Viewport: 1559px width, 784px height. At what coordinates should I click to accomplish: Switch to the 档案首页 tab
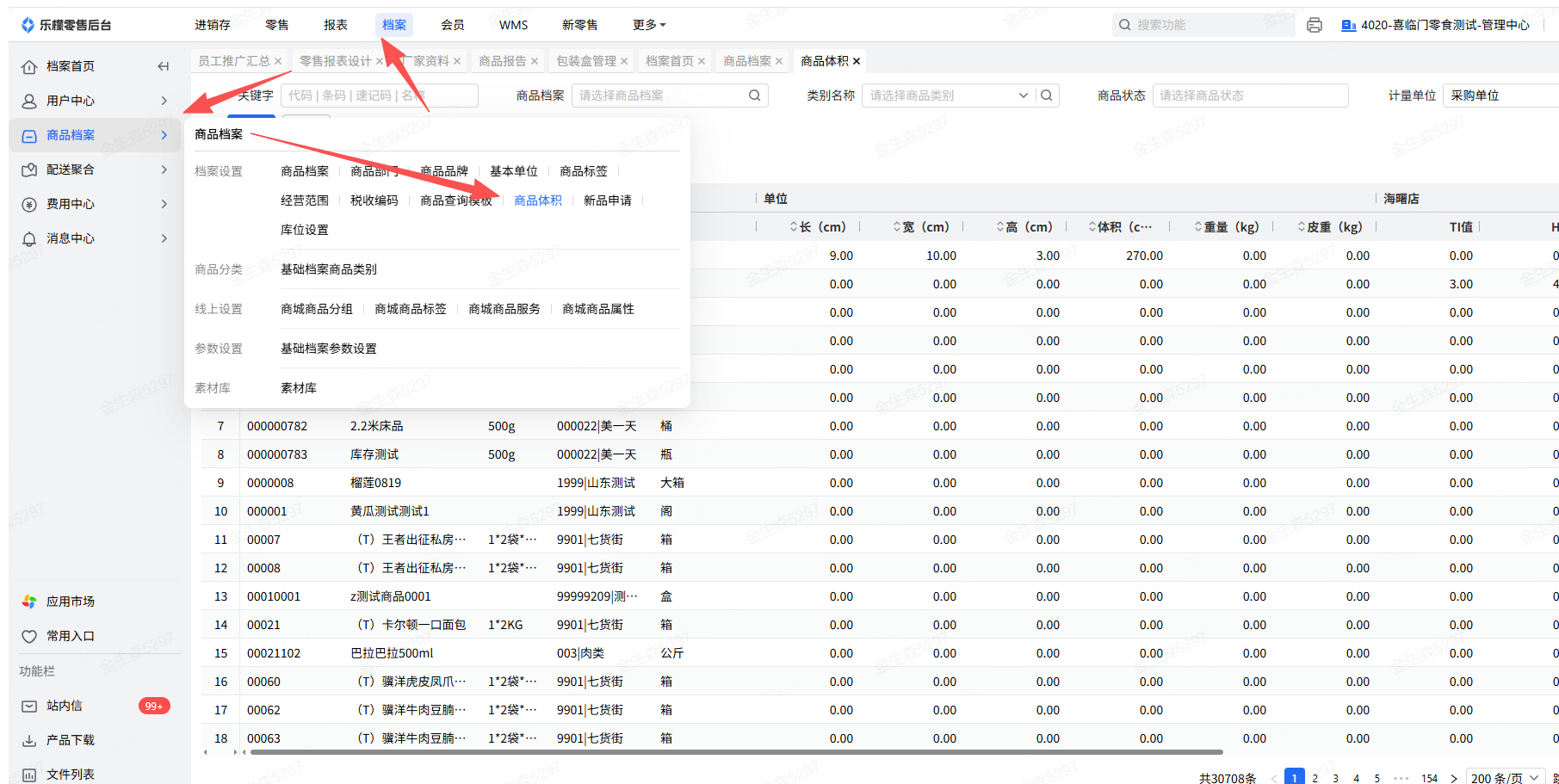670,61
